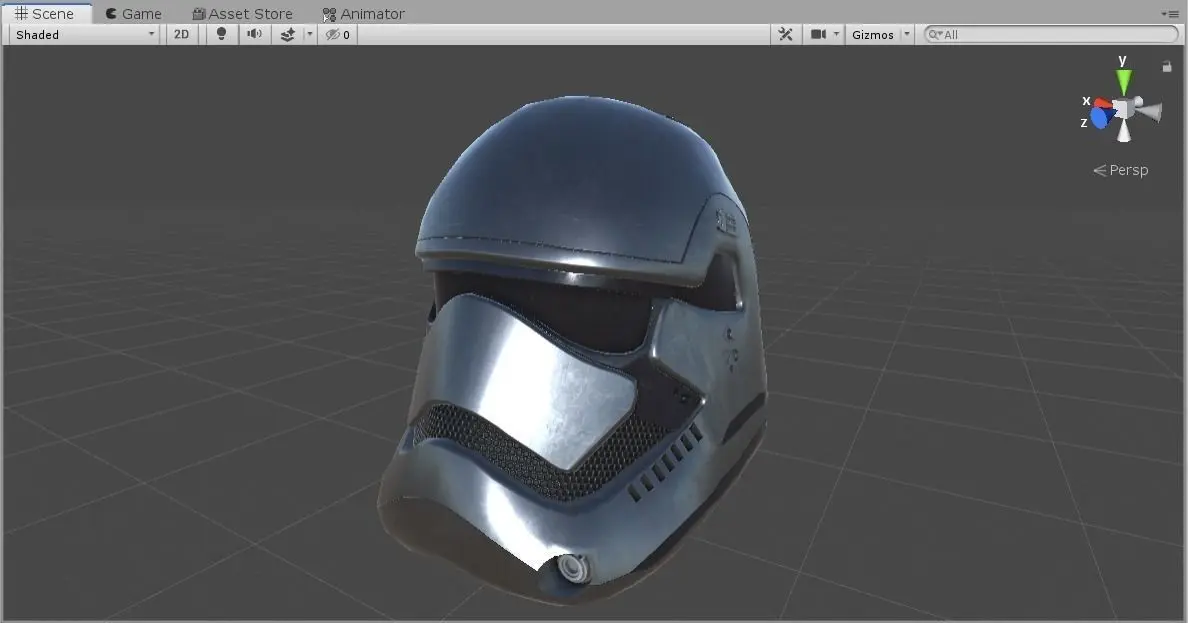The width and height of the screenshot is (1188, 623).
Task: Click the gizmo center cube
Action: 1124,108
